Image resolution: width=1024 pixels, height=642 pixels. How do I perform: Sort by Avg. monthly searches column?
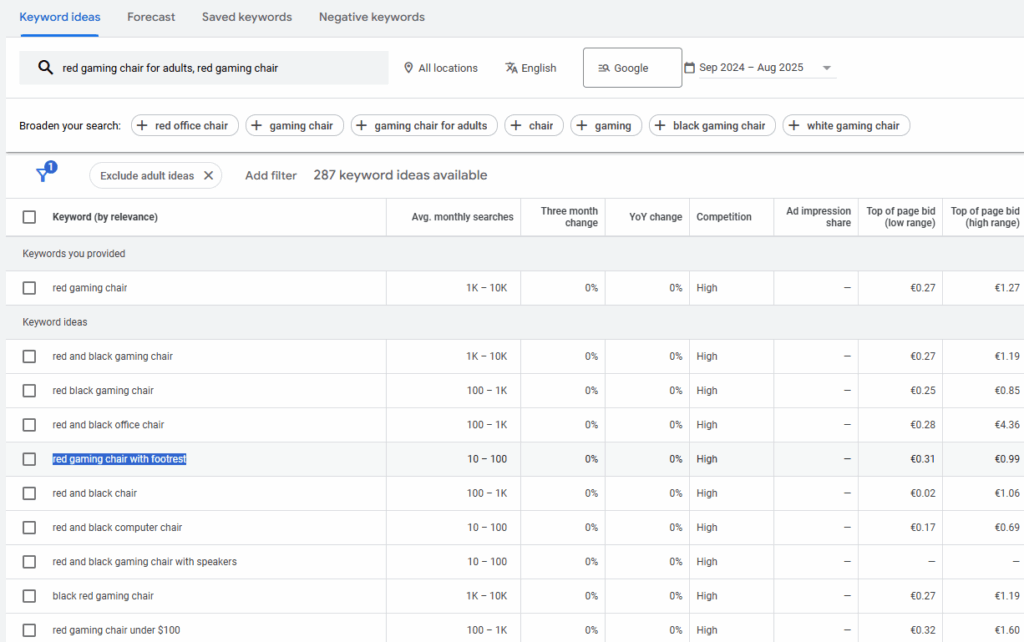(x=462, y=217)
